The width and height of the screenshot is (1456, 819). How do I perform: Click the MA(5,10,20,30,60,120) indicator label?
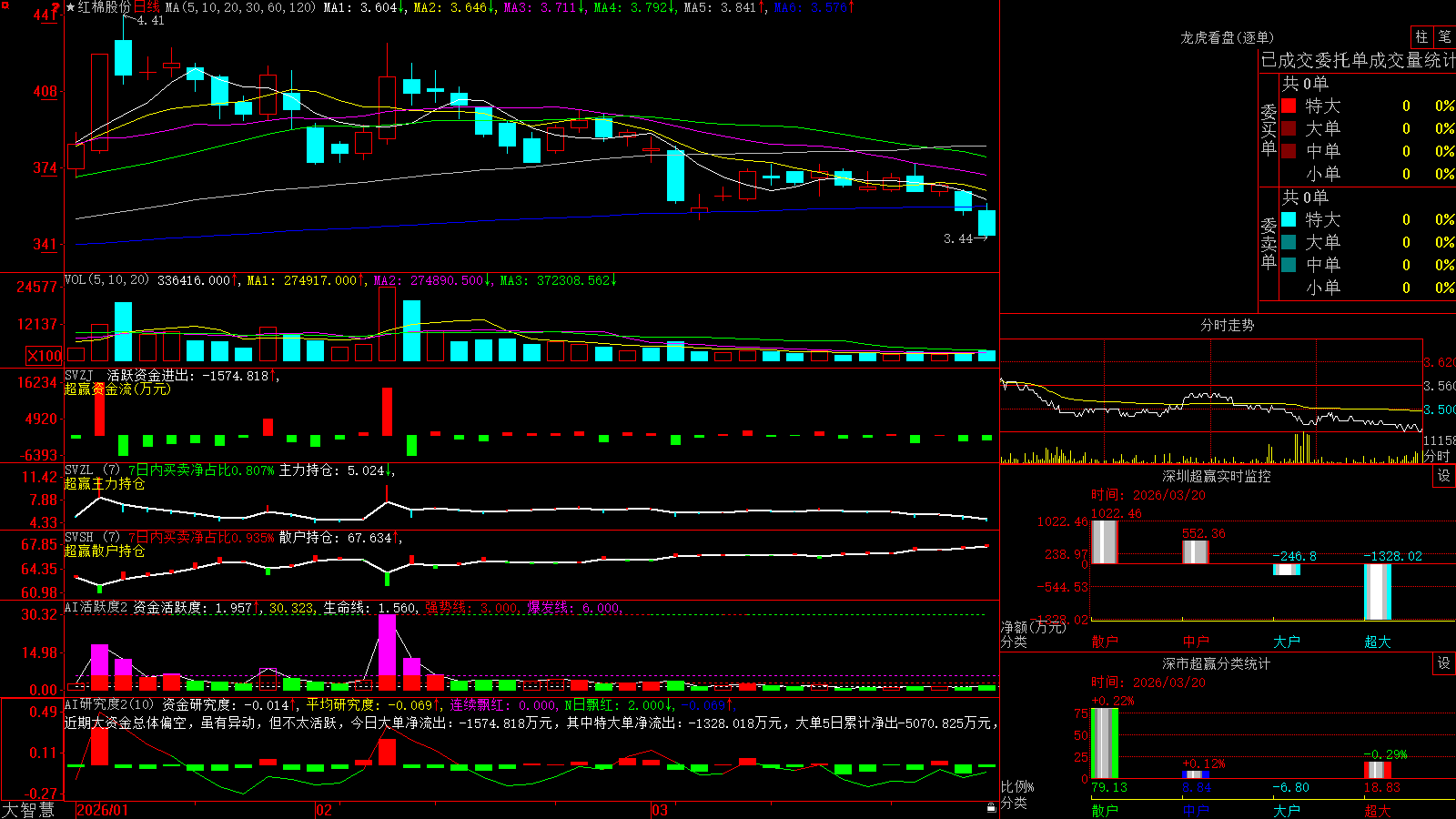pos(240,7)
